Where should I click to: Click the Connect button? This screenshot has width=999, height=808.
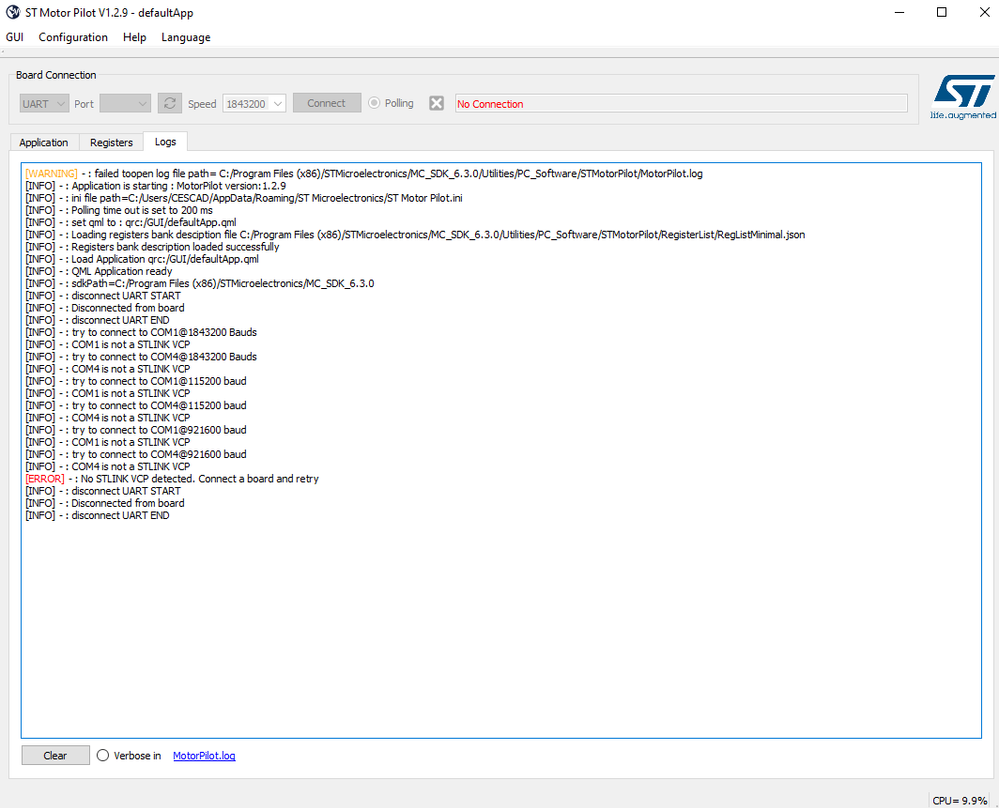pos(327,103)
